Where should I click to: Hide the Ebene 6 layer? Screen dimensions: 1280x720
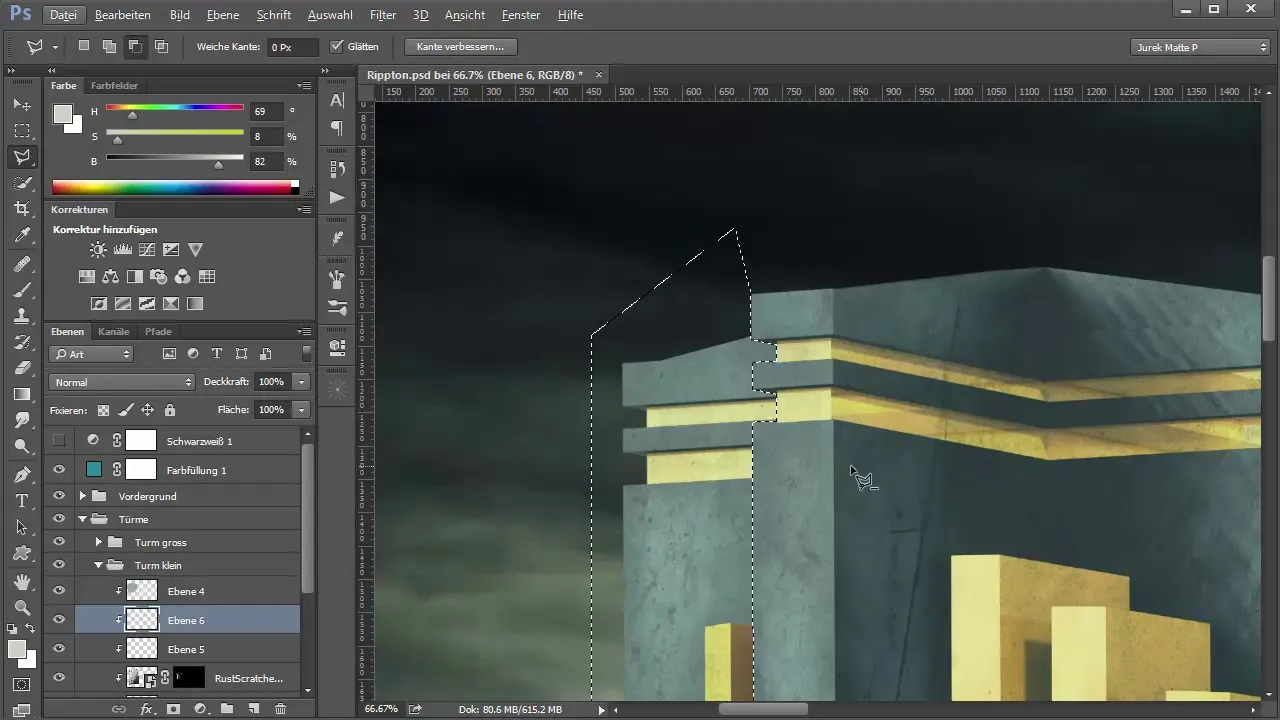click(x=59, y=620)
